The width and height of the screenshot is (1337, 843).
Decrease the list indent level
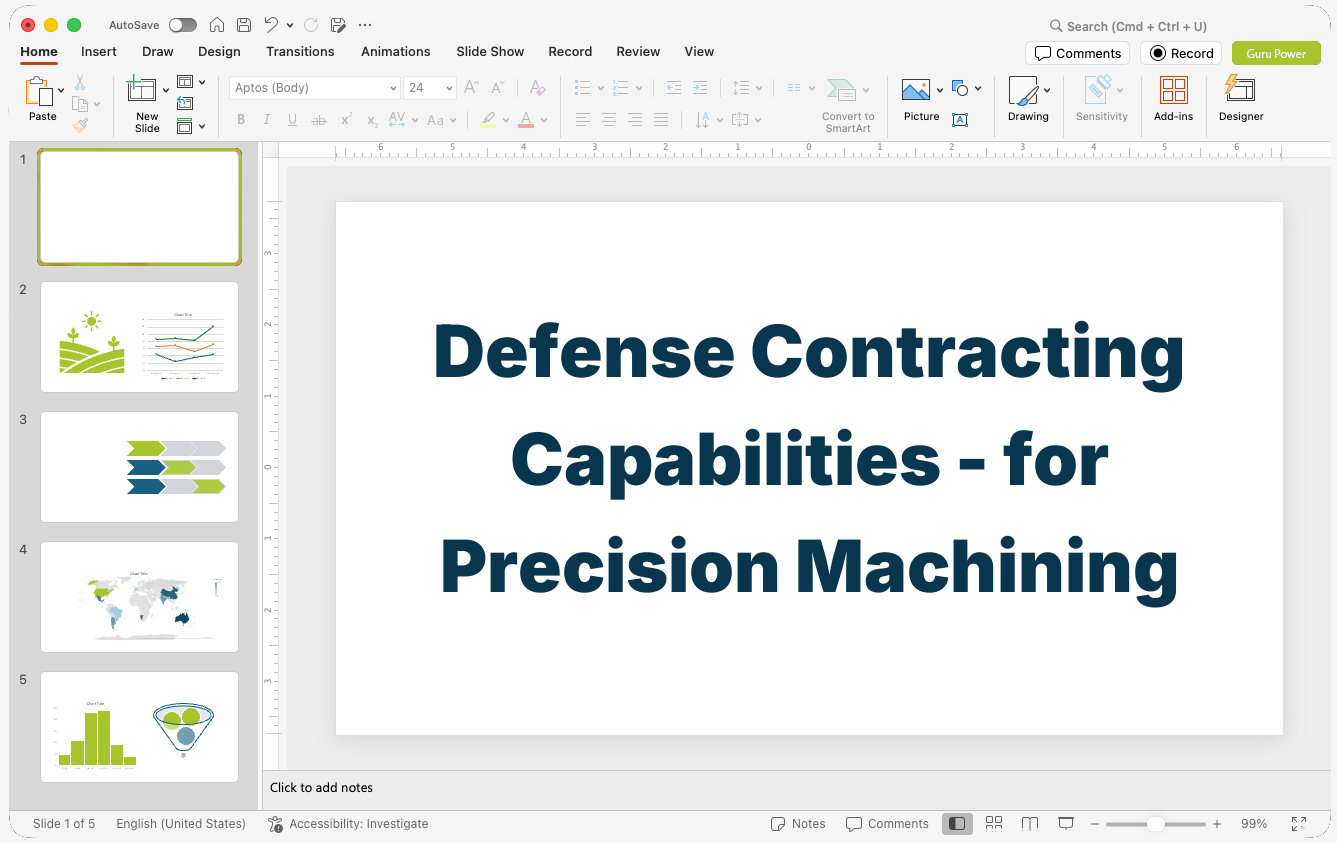click(x=674, y=88)
